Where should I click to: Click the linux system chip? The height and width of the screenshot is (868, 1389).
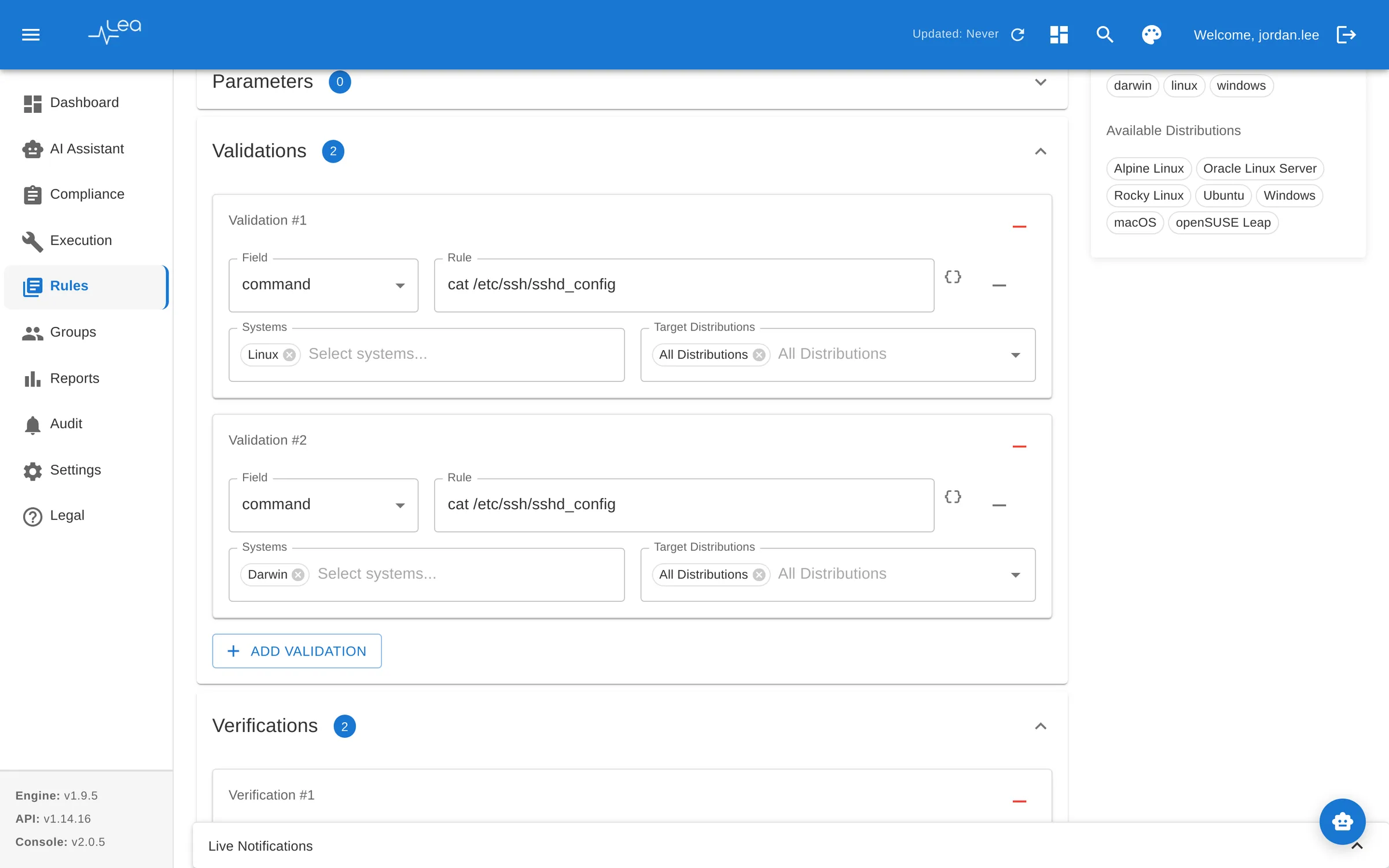tap(1184, 86)
